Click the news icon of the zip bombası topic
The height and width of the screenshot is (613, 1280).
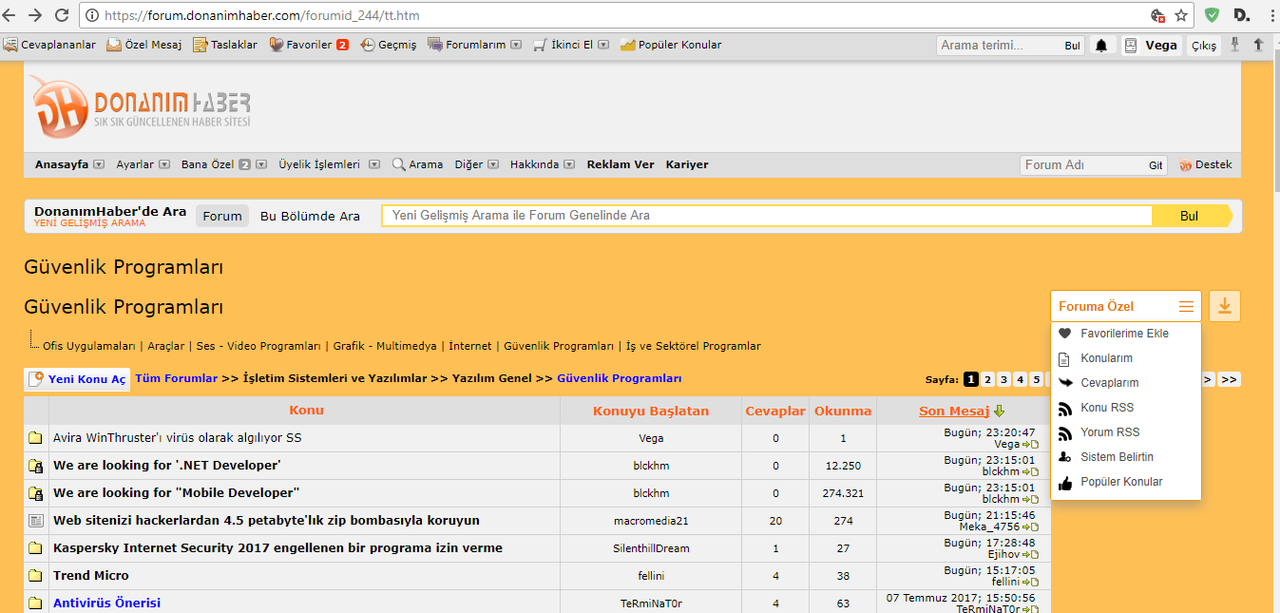pos(35,520)
